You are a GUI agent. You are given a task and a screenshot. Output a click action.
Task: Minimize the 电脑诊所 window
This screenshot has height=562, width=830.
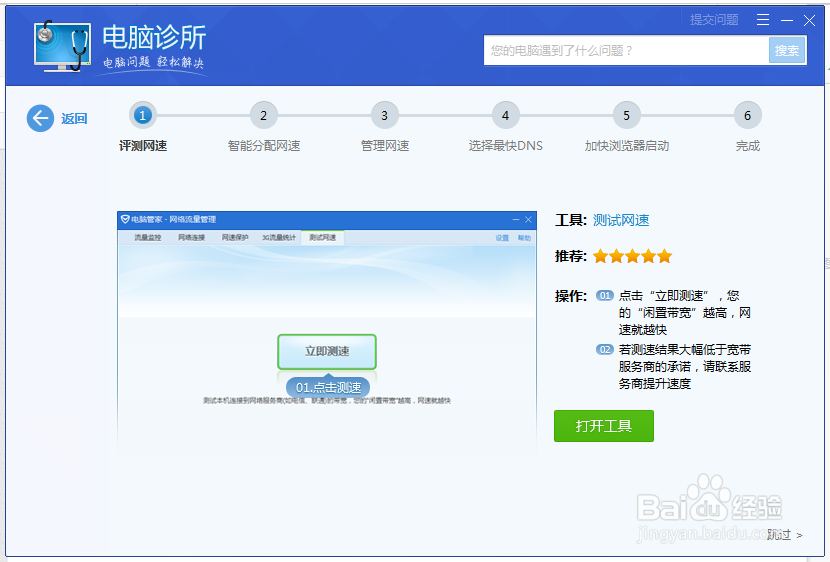[x=787, y=20]
